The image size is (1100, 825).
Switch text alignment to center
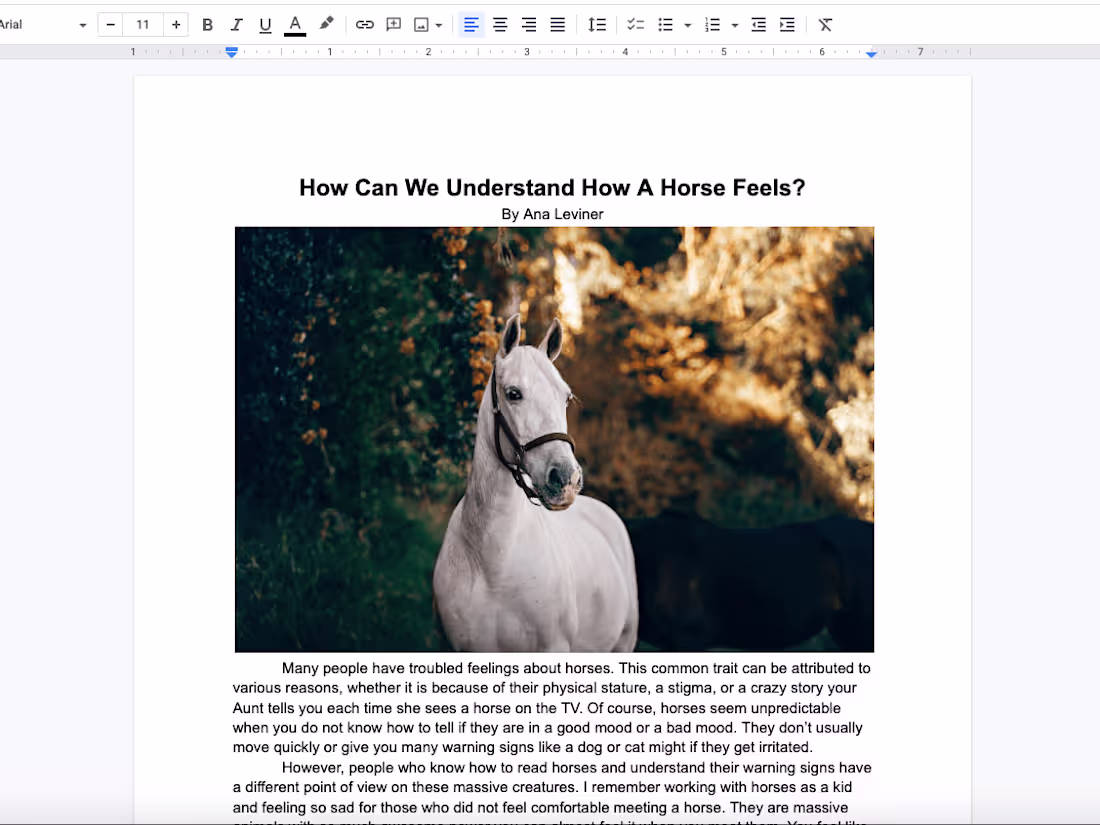[x=500, y=24]
